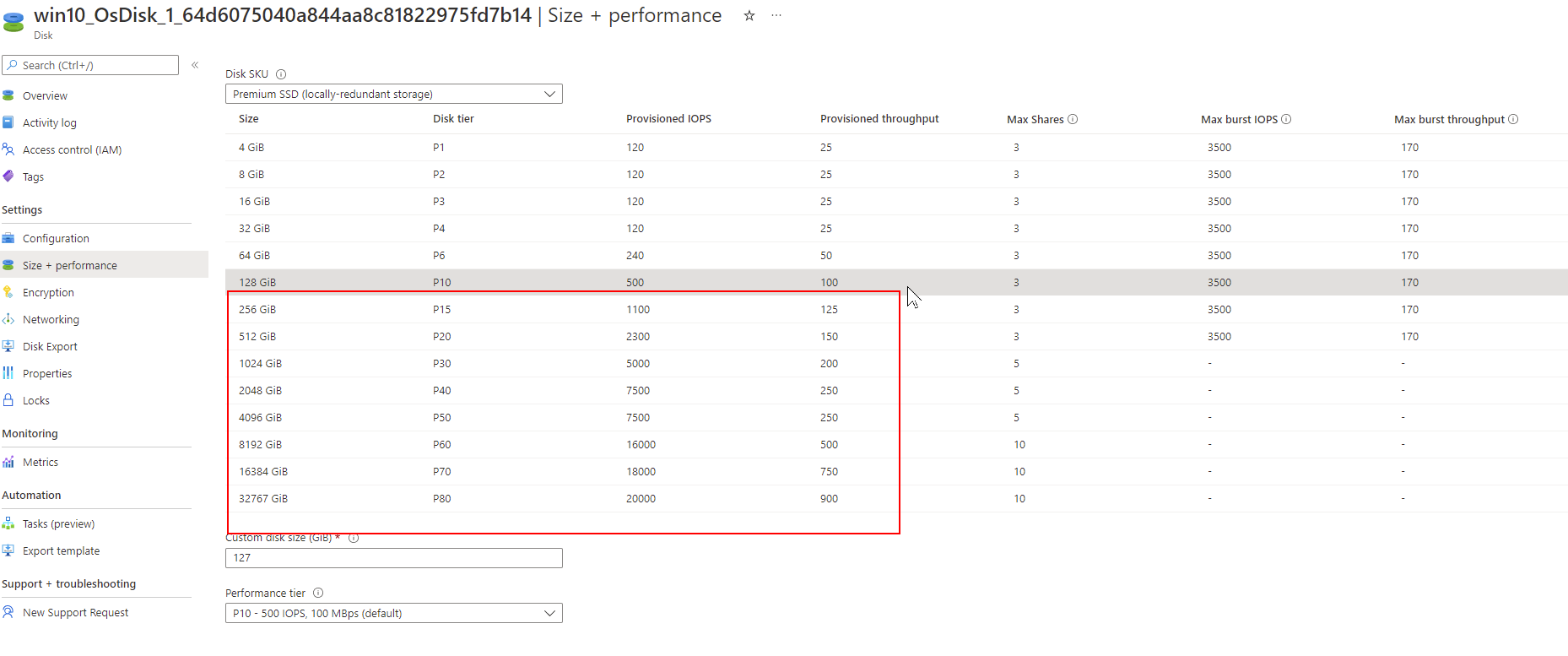Go to Overview menu item
The width and height of the screenshot is (1568, 656).
tap(45, 96)
